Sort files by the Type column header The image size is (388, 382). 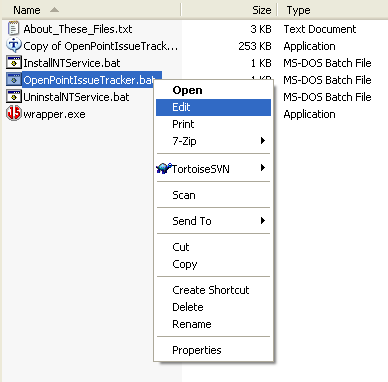(x=332, y=10)
